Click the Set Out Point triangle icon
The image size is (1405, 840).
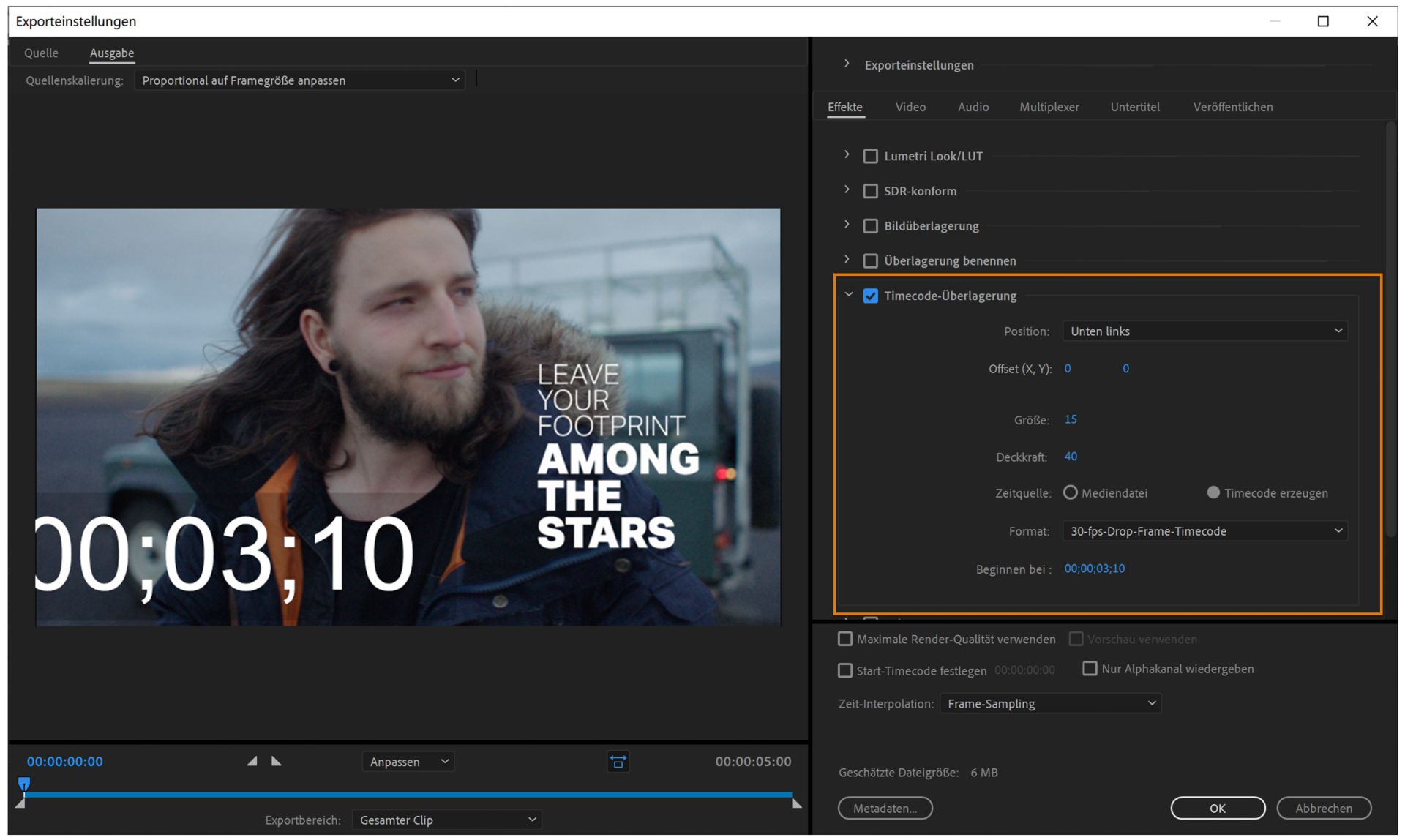(x=277, y=761)
